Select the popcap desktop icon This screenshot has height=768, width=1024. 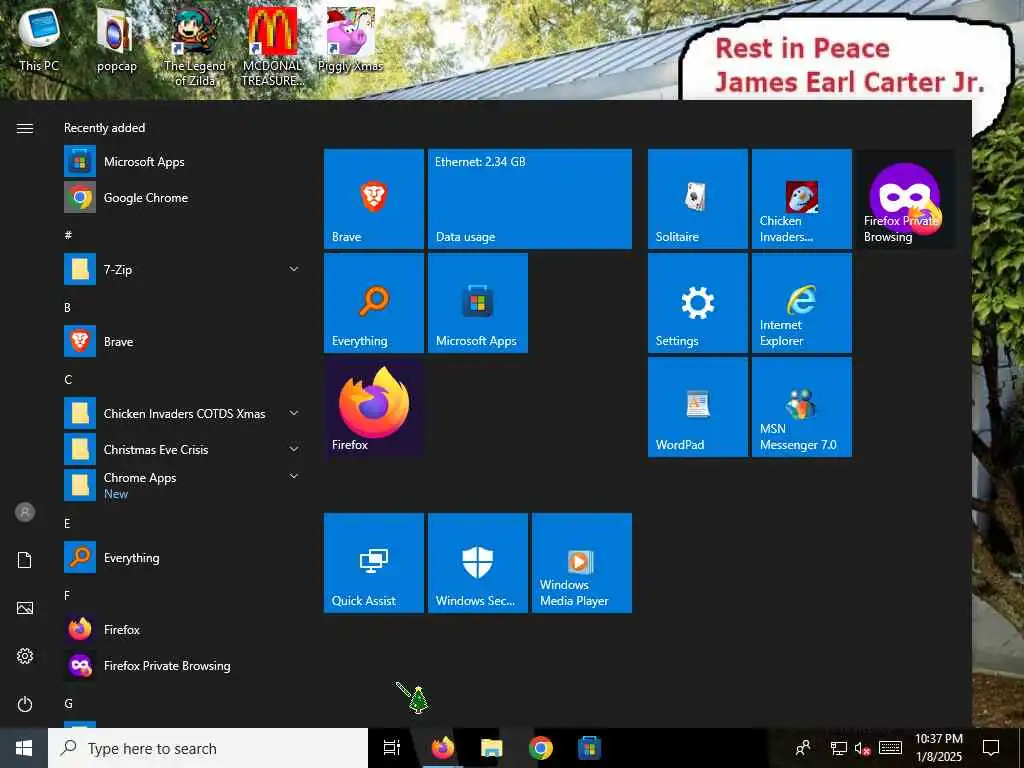116,39
